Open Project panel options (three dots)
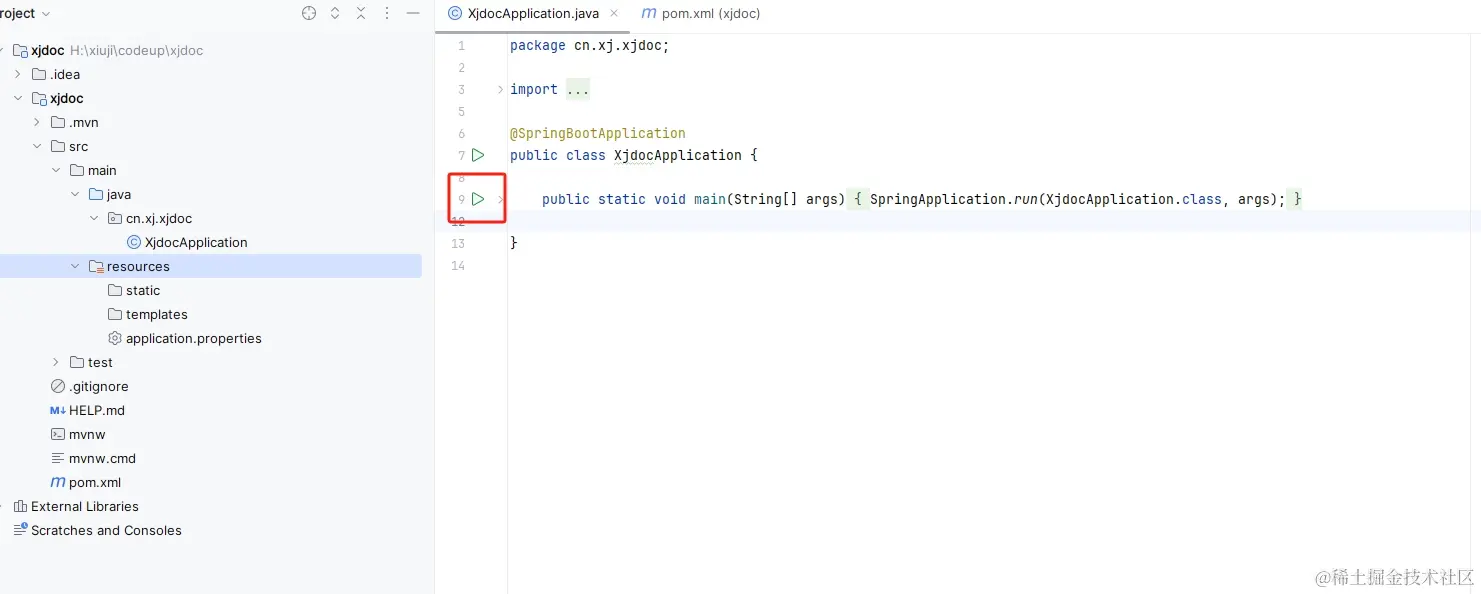Image resolution: width=1481 pixels, height=594 pixels. coord(387,13)
